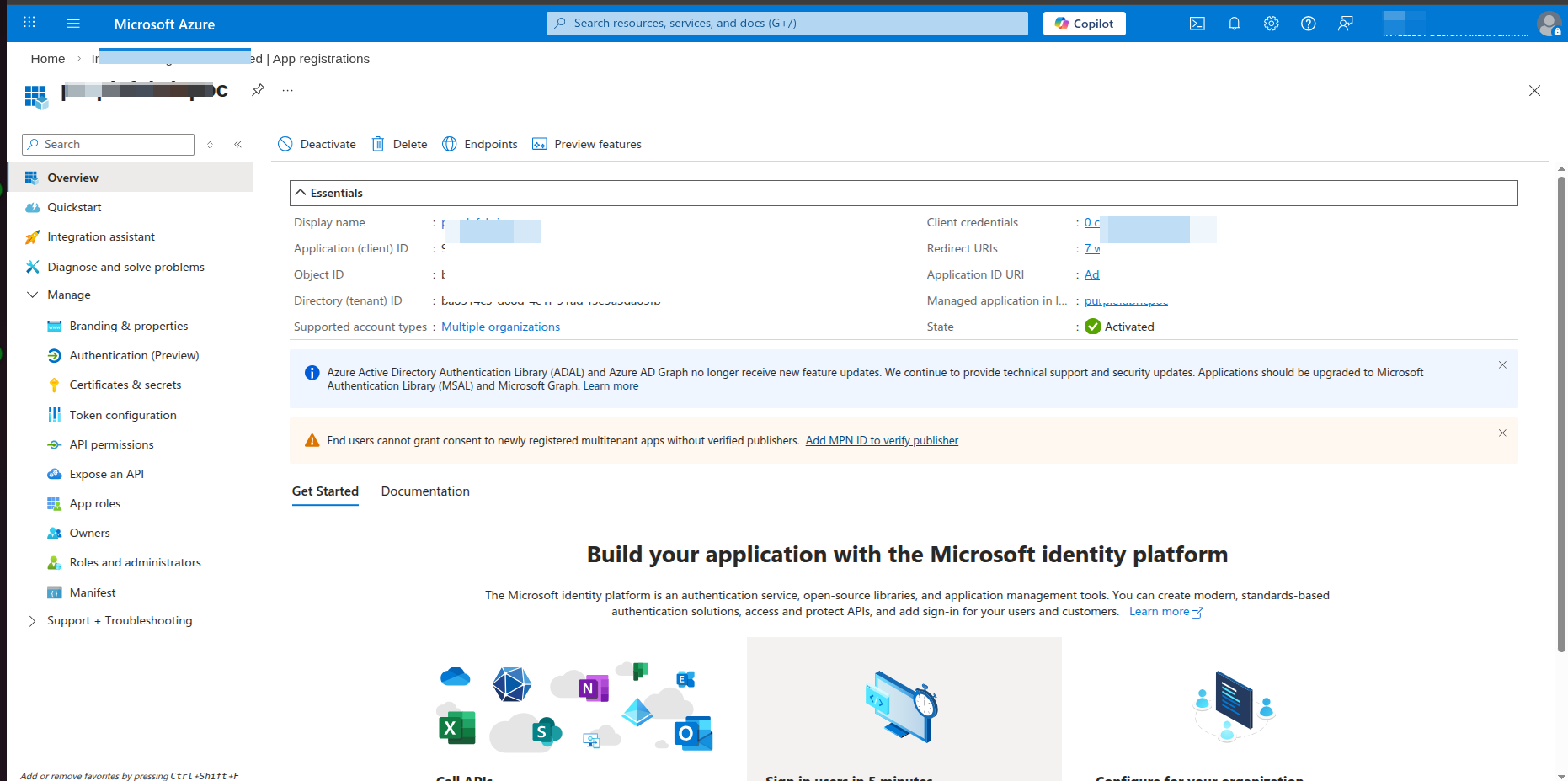The image size is (1568, 781).
Task: Open portal settings gear
Action: [1271, 24]
